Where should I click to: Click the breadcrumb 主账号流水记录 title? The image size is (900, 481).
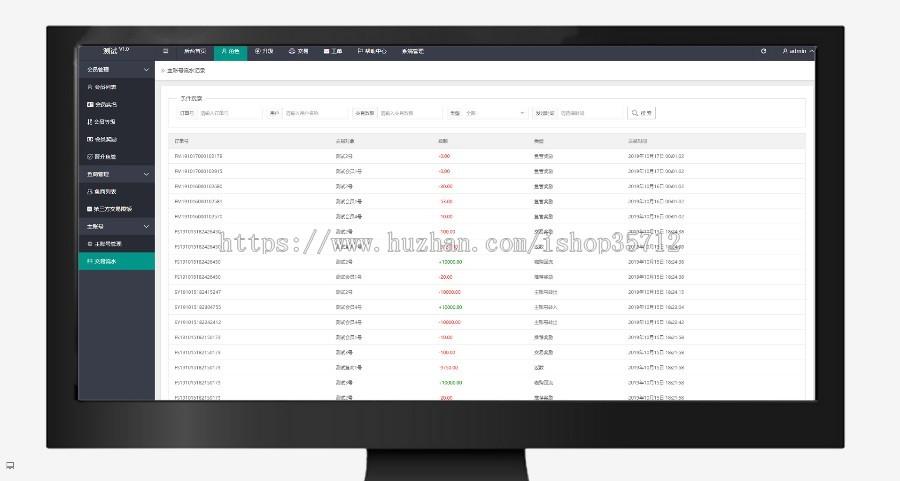click(x=186, y=71)
